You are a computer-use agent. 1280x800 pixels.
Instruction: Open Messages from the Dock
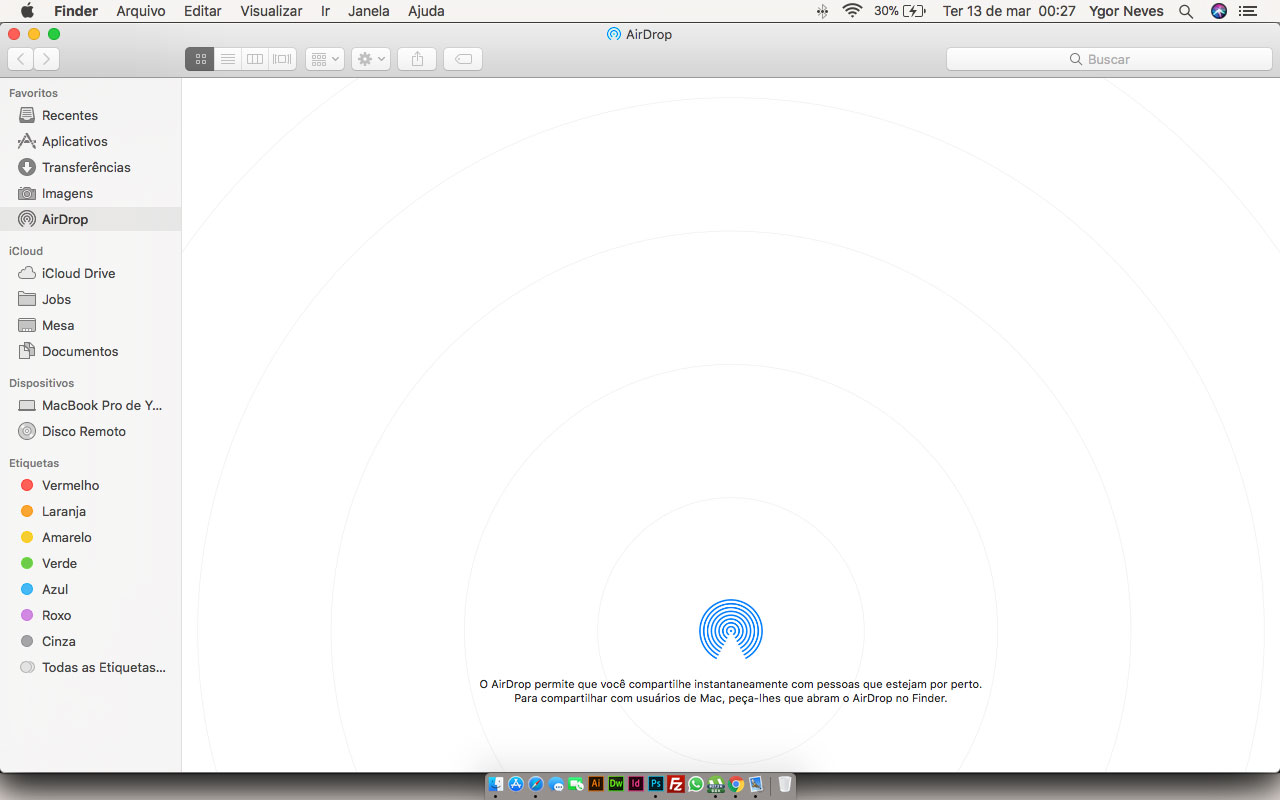click(556, 785)
